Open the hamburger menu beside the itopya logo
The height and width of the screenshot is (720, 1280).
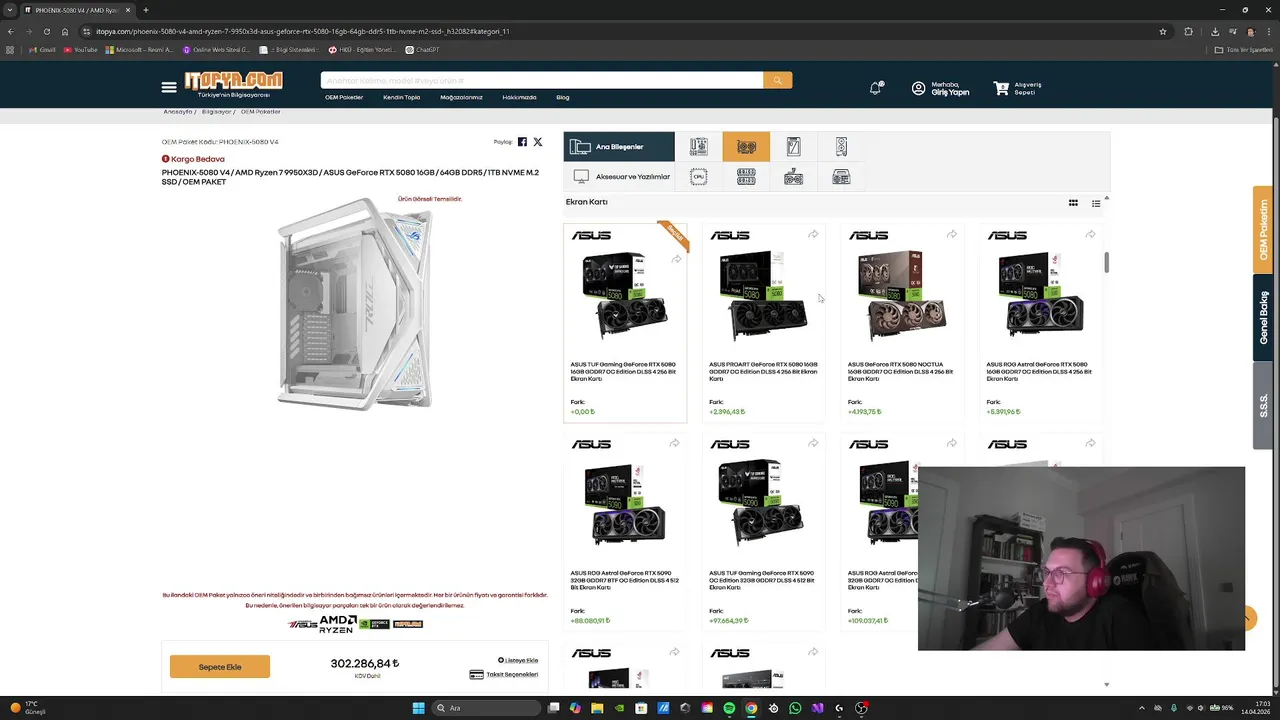[169, 88]
